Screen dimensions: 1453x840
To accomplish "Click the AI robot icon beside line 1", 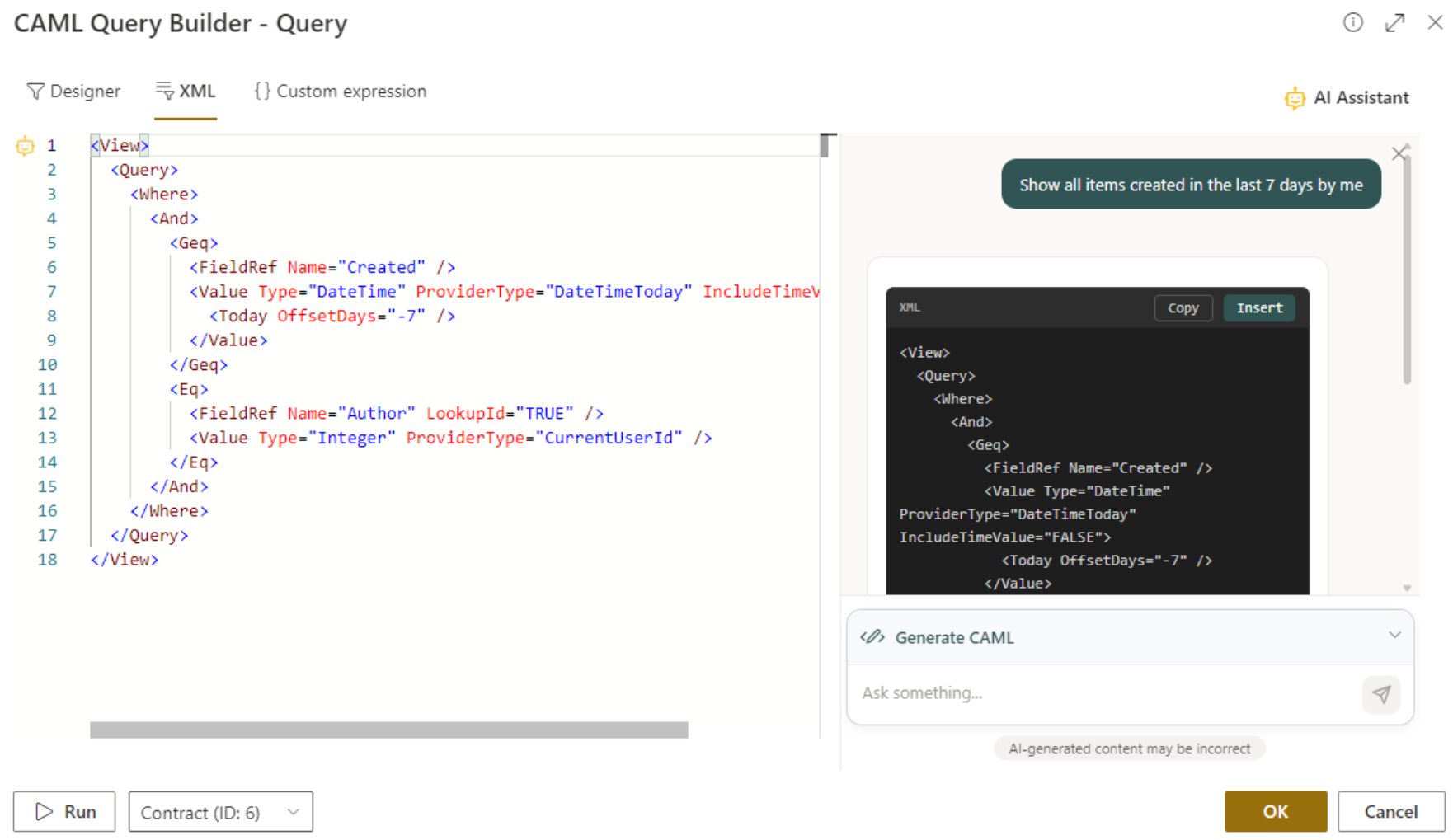I will pyautogui.click(x=25, y=146).
